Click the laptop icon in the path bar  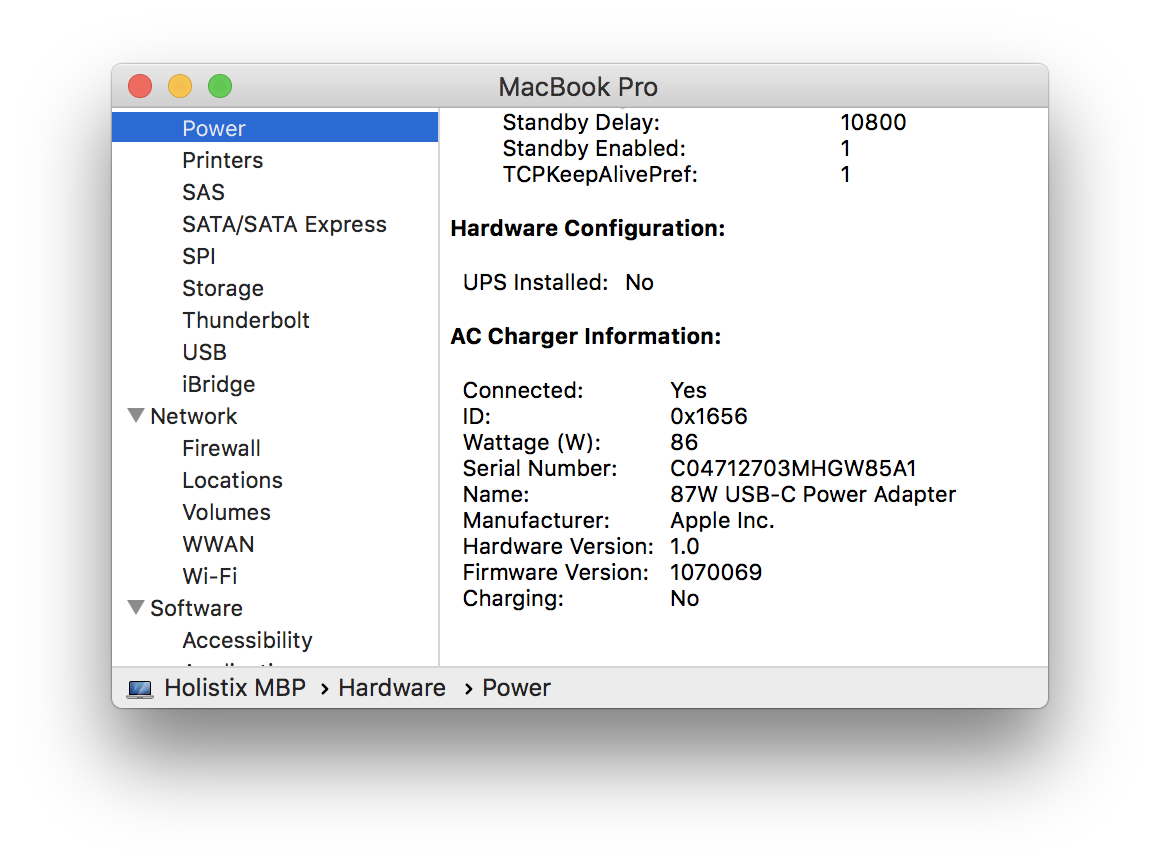pos(140,689)
